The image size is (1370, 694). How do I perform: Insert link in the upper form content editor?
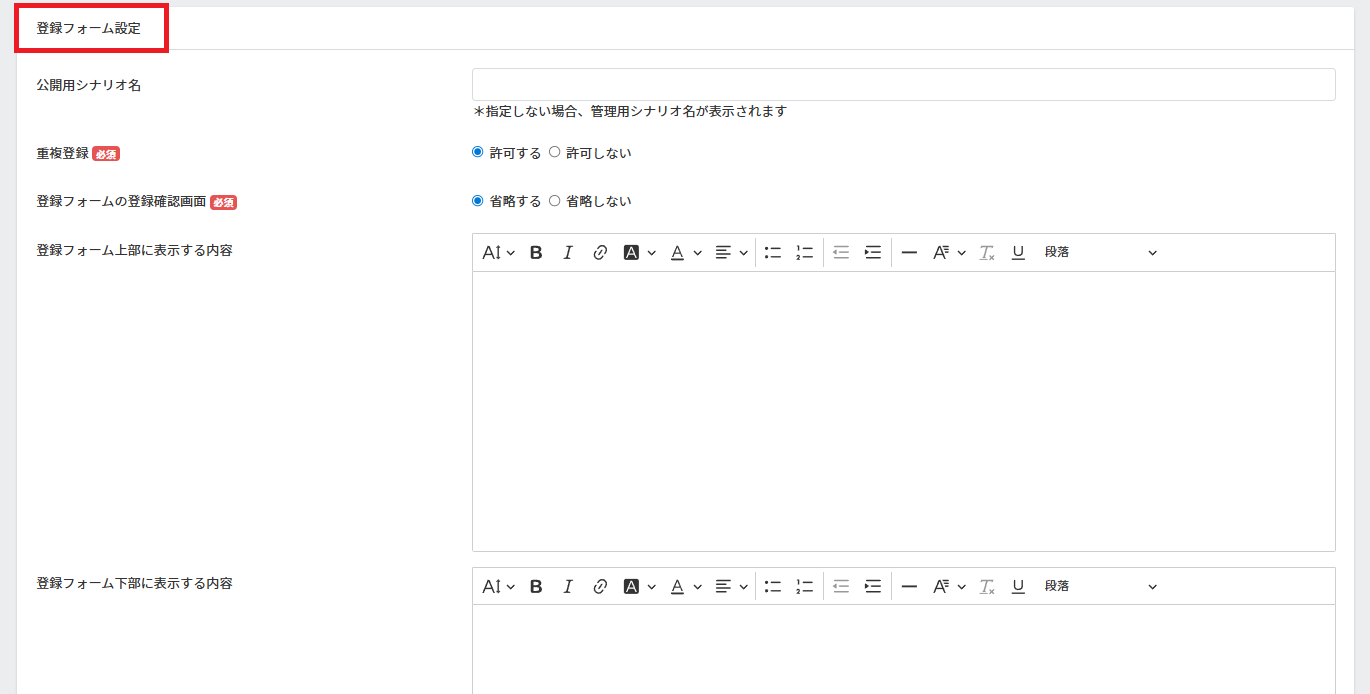[600, 253]
